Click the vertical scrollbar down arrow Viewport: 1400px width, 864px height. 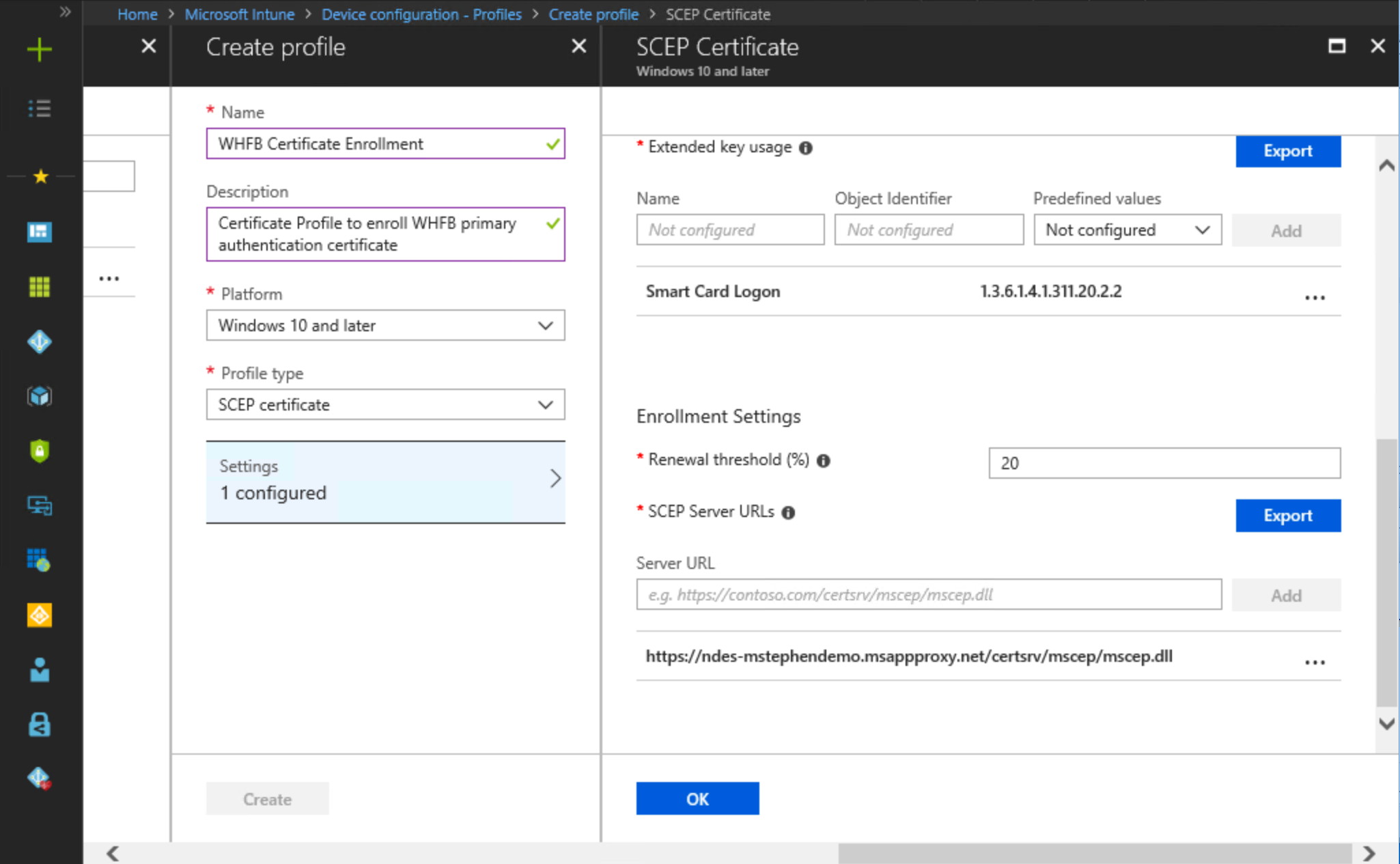pos(1386,724)
